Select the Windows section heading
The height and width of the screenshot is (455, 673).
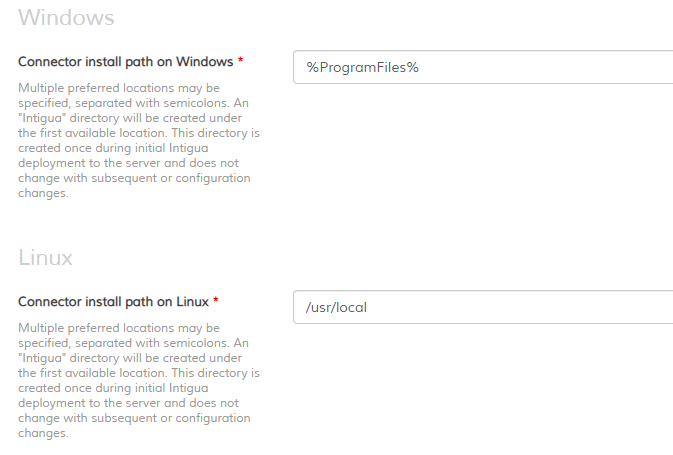point(66,18)
